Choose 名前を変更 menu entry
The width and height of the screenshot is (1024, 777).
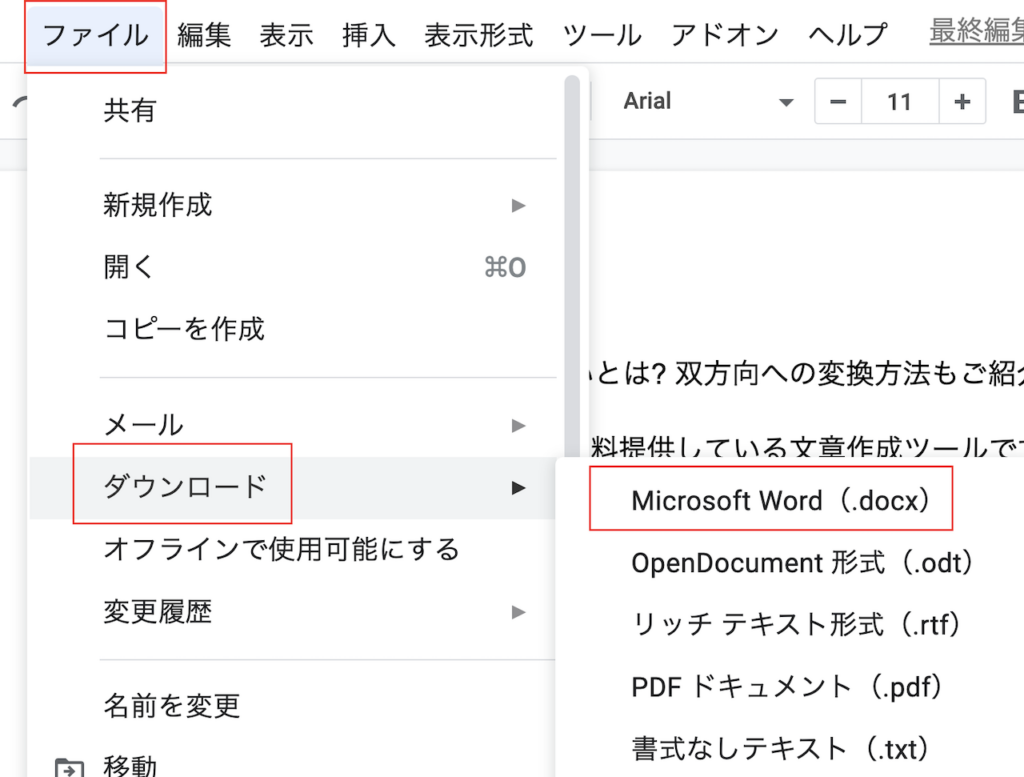coord(293,706)
